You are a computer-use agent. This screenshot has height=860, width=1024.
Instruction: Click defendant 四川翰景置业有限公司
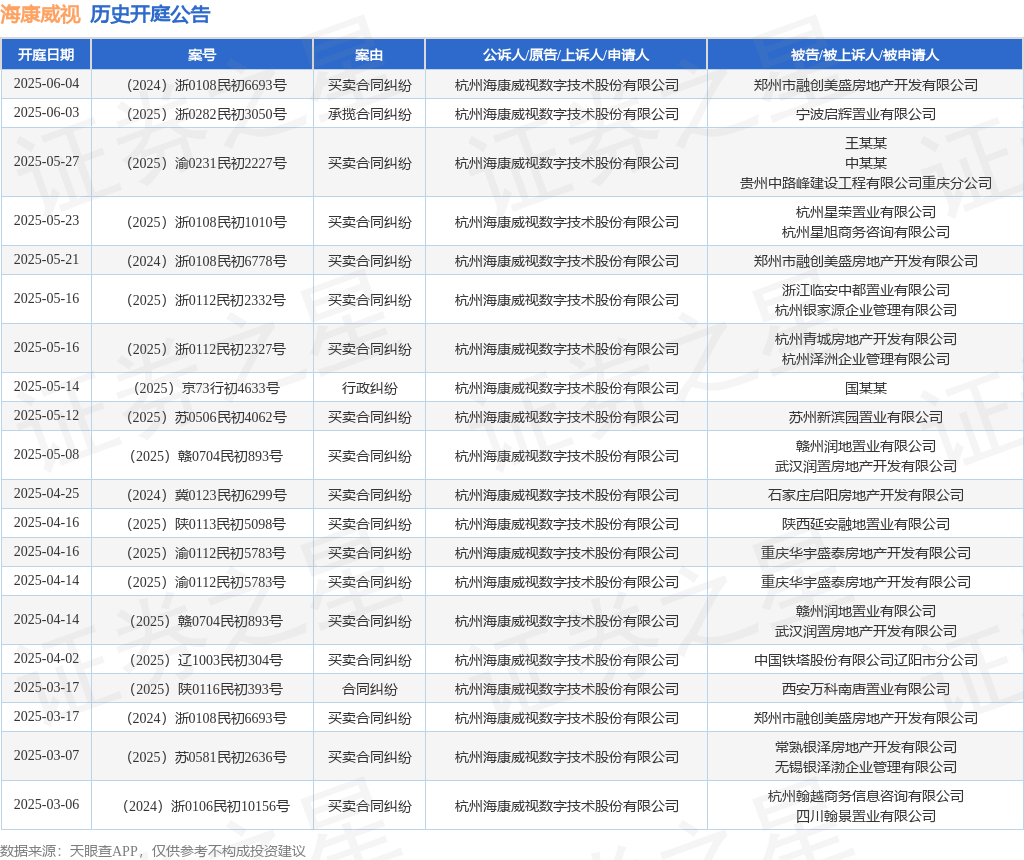pos(866,816)
